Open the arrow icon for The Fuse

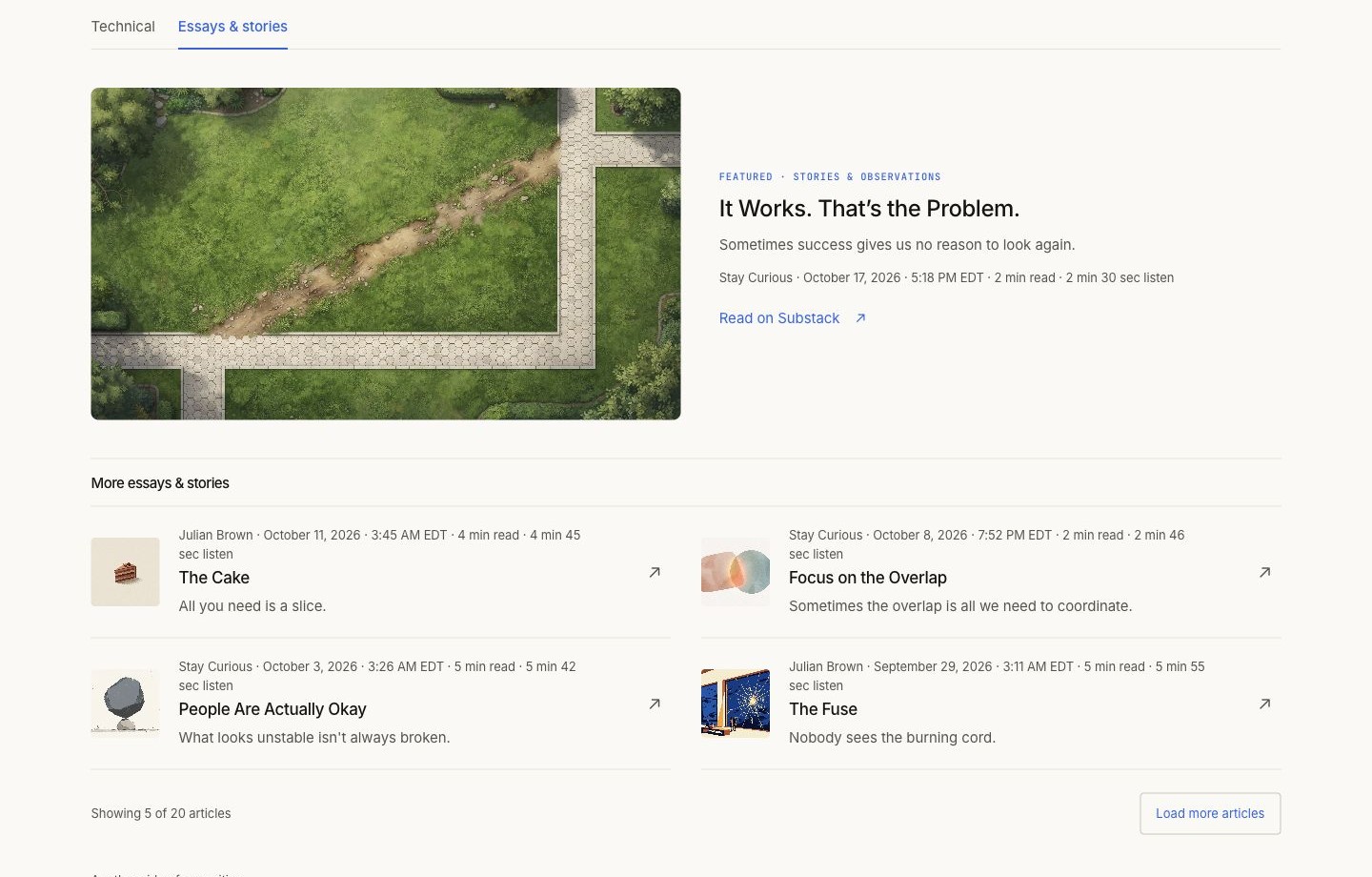click(x=1264, y=704)
